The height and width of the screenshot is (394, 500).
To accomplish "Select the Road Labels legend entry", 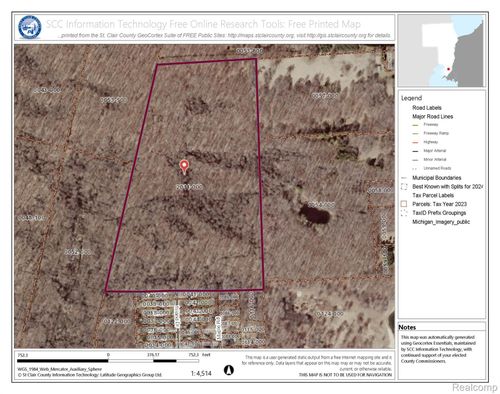I will pos(427,108).
